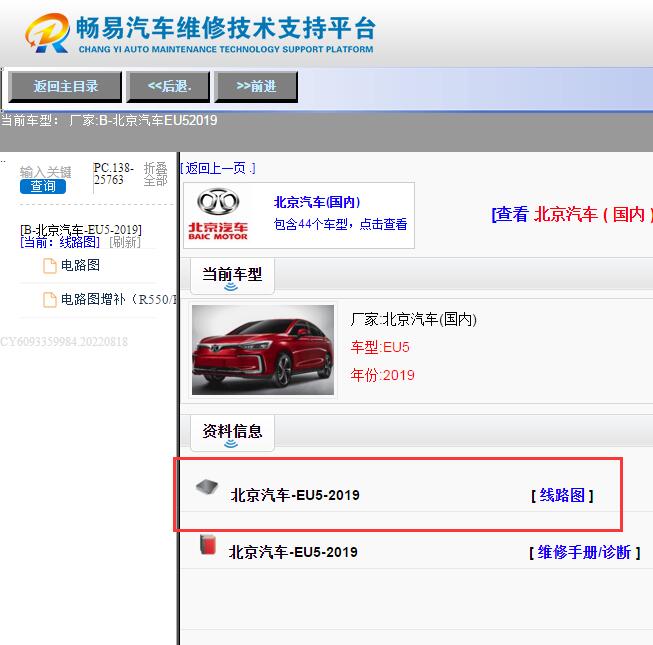Click the [当前：线路图] link in sidebar
The image size is (653, 645).
point(60,242)
